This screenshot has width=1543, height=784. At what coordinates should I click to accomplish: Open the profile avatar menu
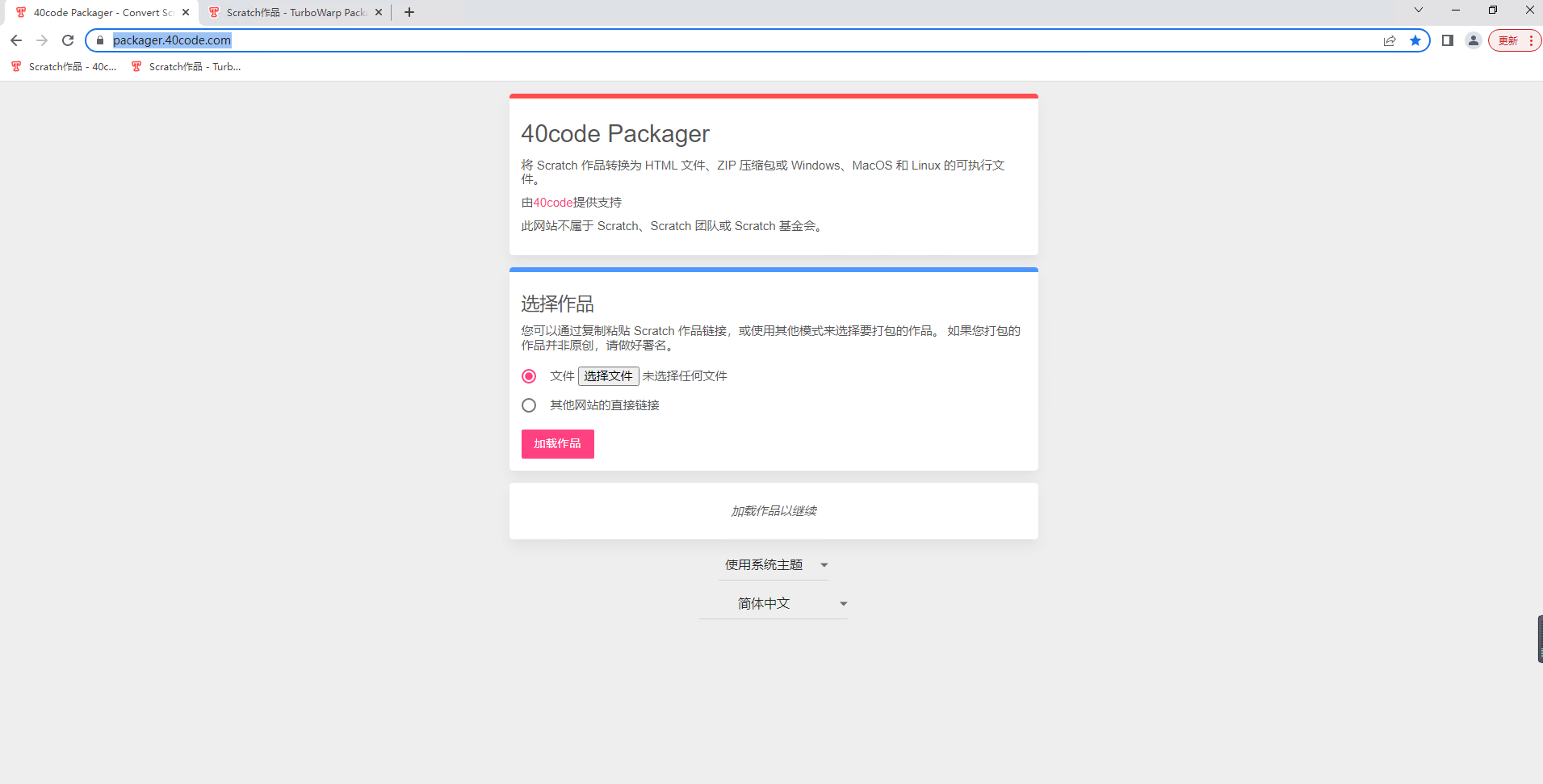point(1474,40)
